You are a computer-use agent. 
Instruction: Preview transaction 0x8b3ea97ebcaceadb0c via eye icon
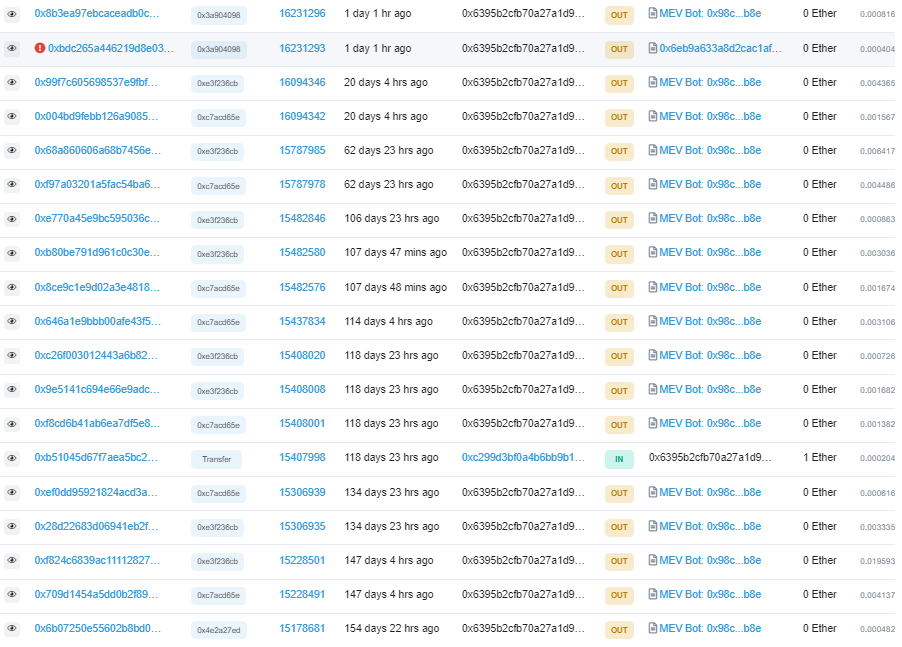point(12,14)
